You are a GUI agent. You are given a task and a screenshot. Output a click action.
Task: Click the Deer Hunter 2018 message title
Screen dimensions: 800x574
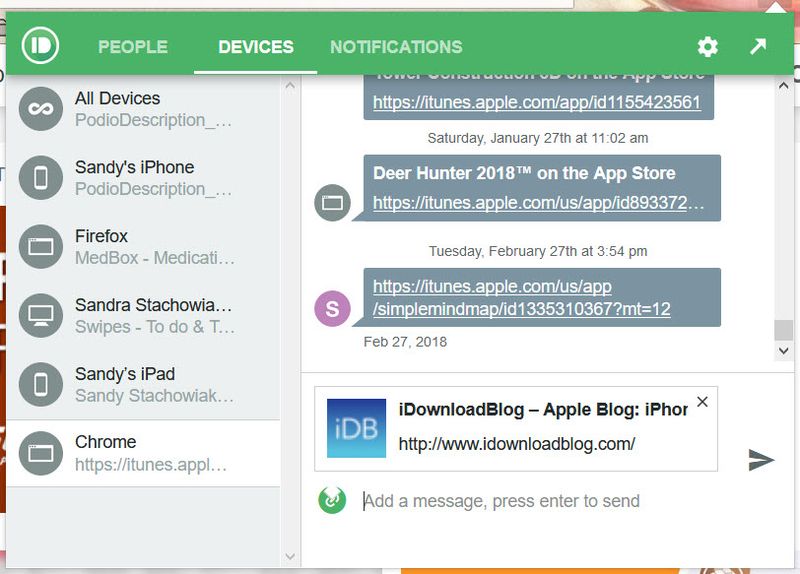[x=524, y=173]
